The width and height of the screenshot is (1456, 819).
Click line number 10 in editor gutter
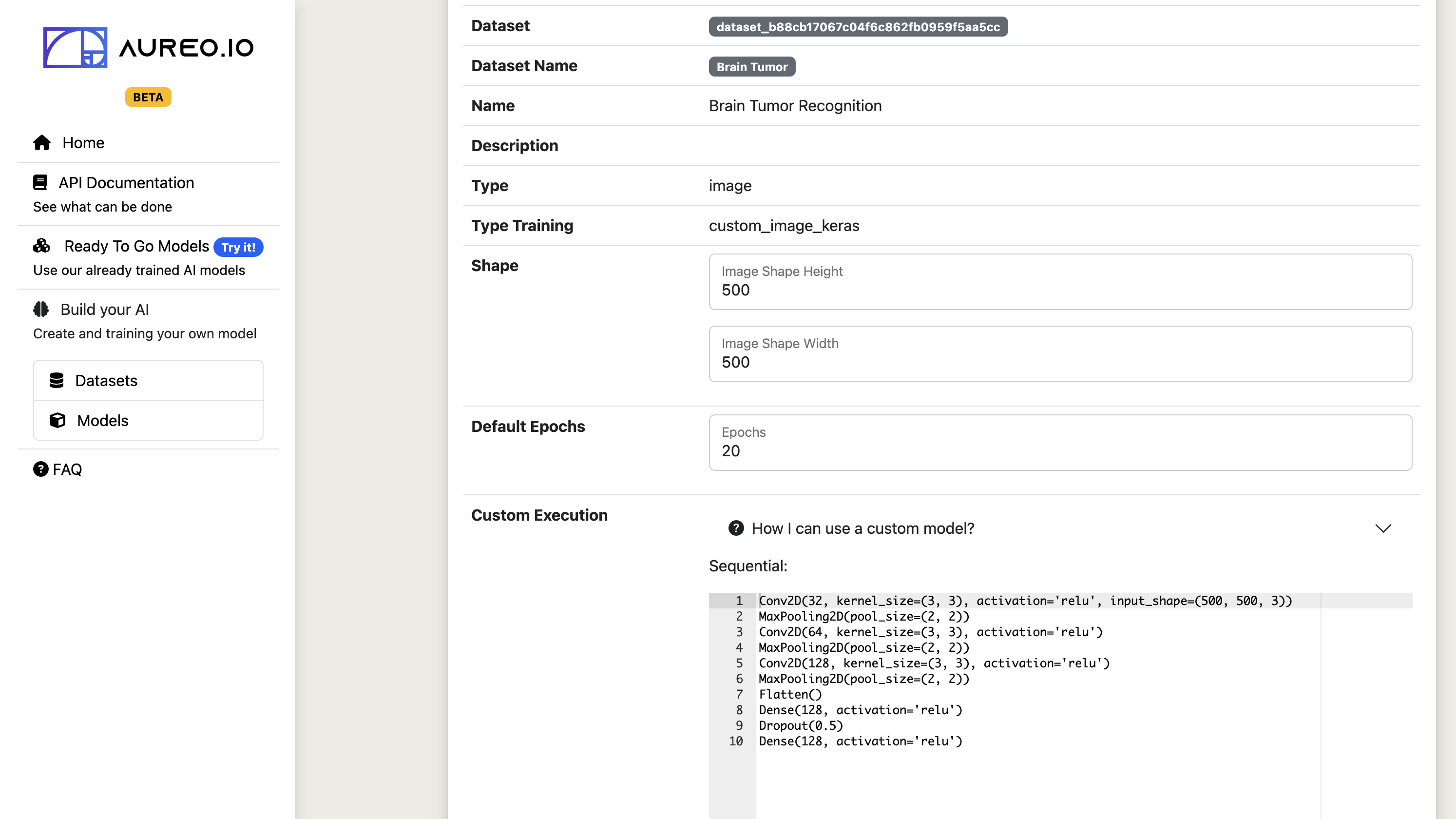735,741
